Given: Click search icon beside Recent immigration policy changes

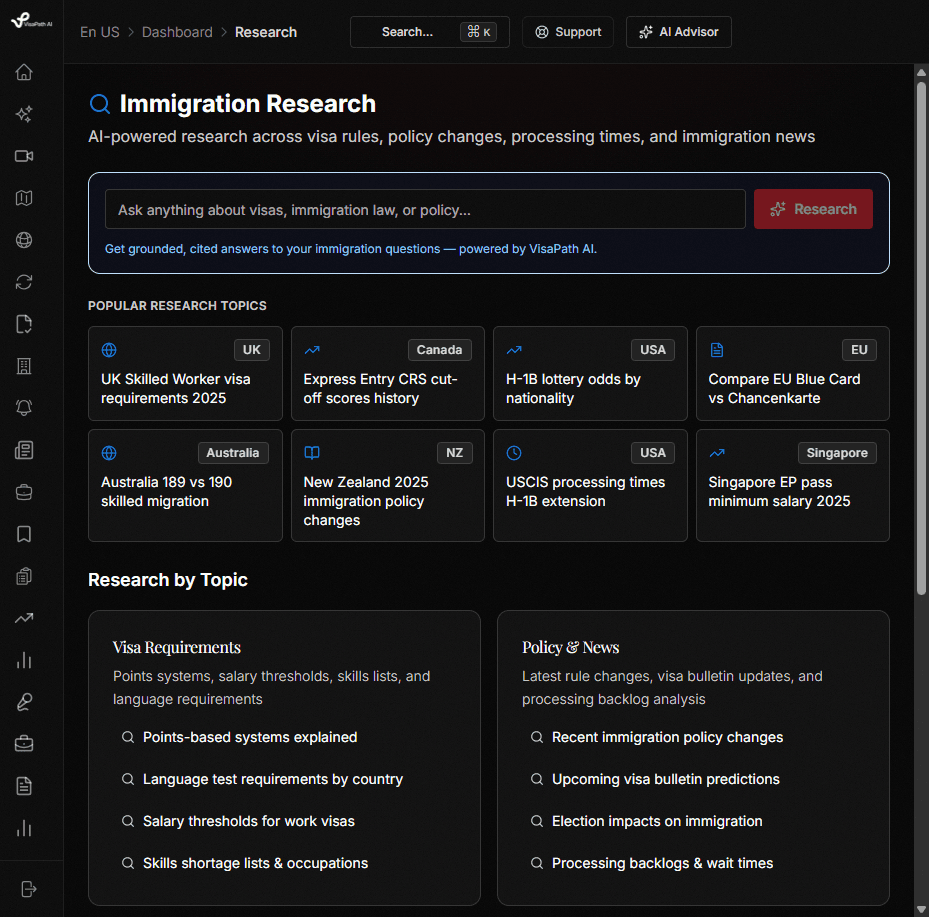Looking at the screenshot, I should 537,737.
